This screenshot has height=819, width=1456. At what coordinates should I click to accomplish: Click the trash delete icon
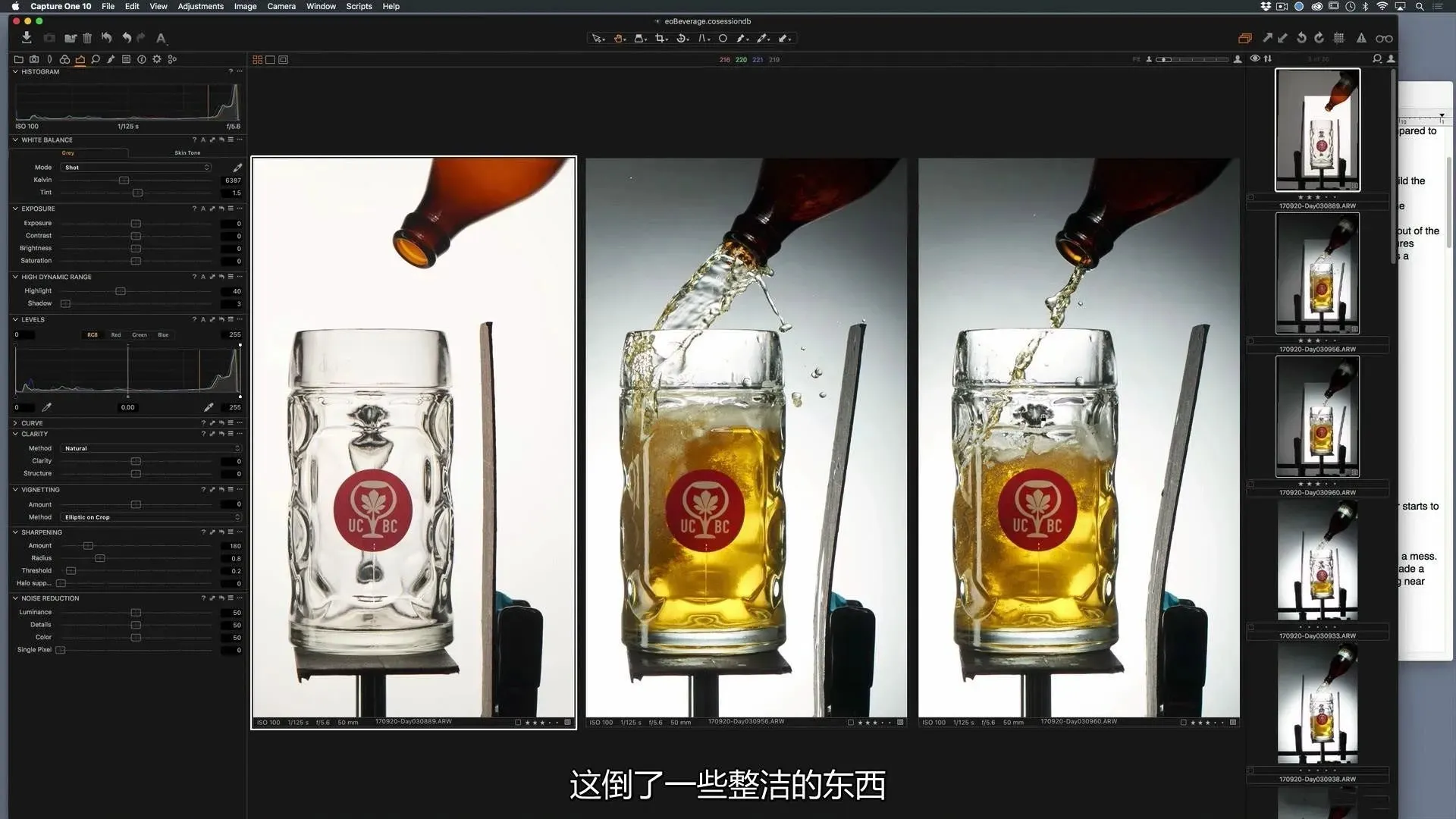pos(87,38)
